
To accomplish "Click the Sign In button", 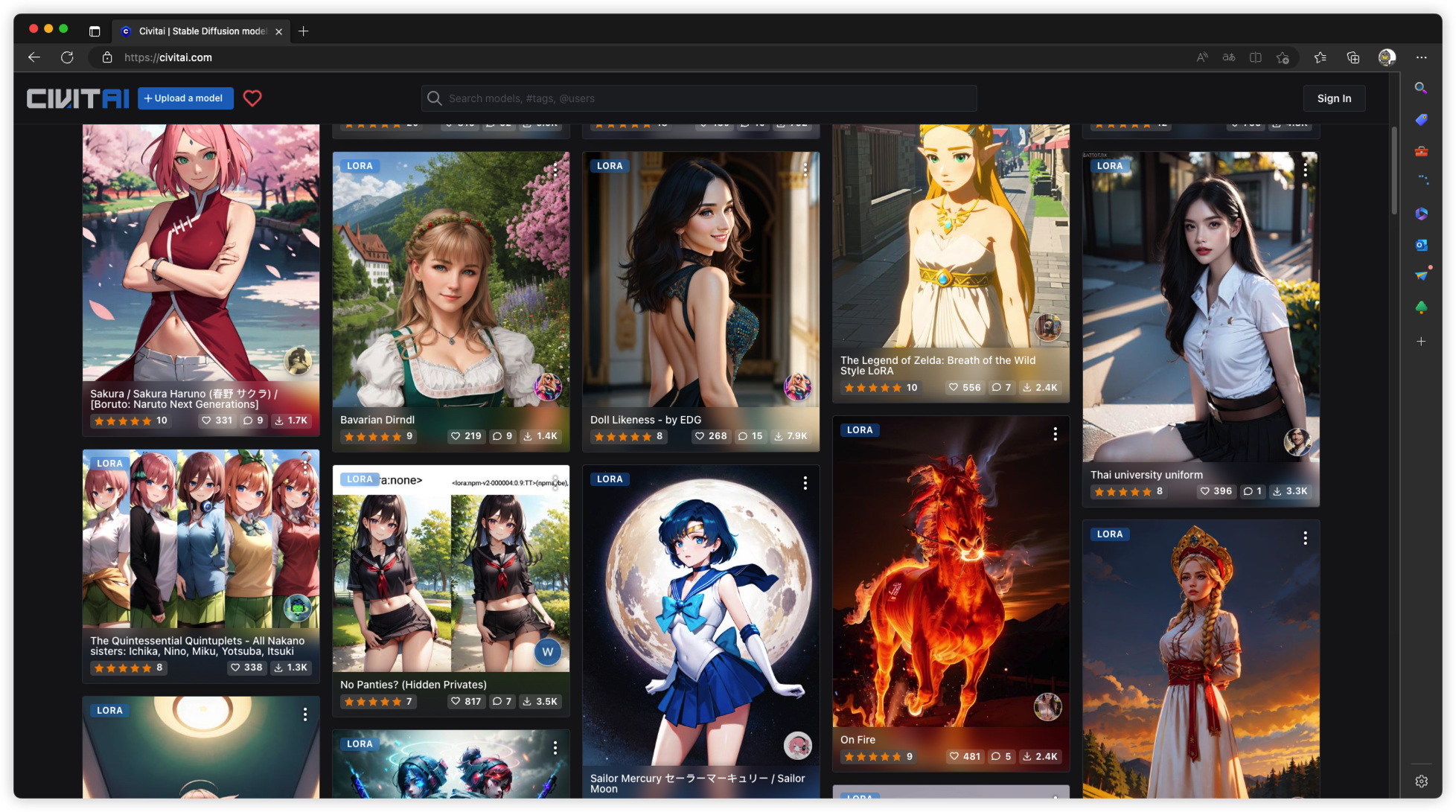I will [1334, 98].
